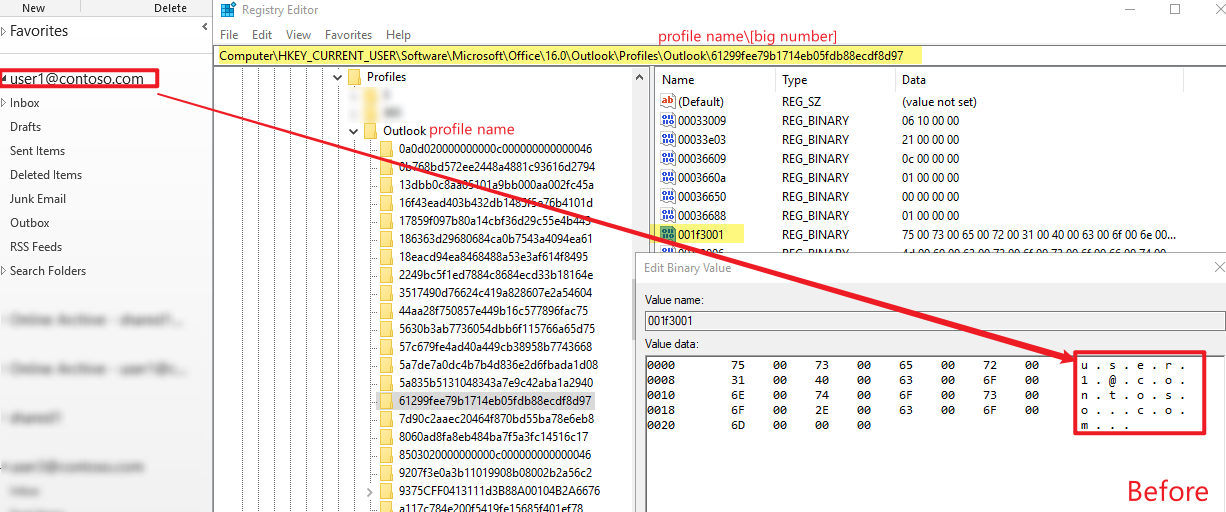
Task: Click the '(value not set)' data cell
Action: [x=939, y=101]
